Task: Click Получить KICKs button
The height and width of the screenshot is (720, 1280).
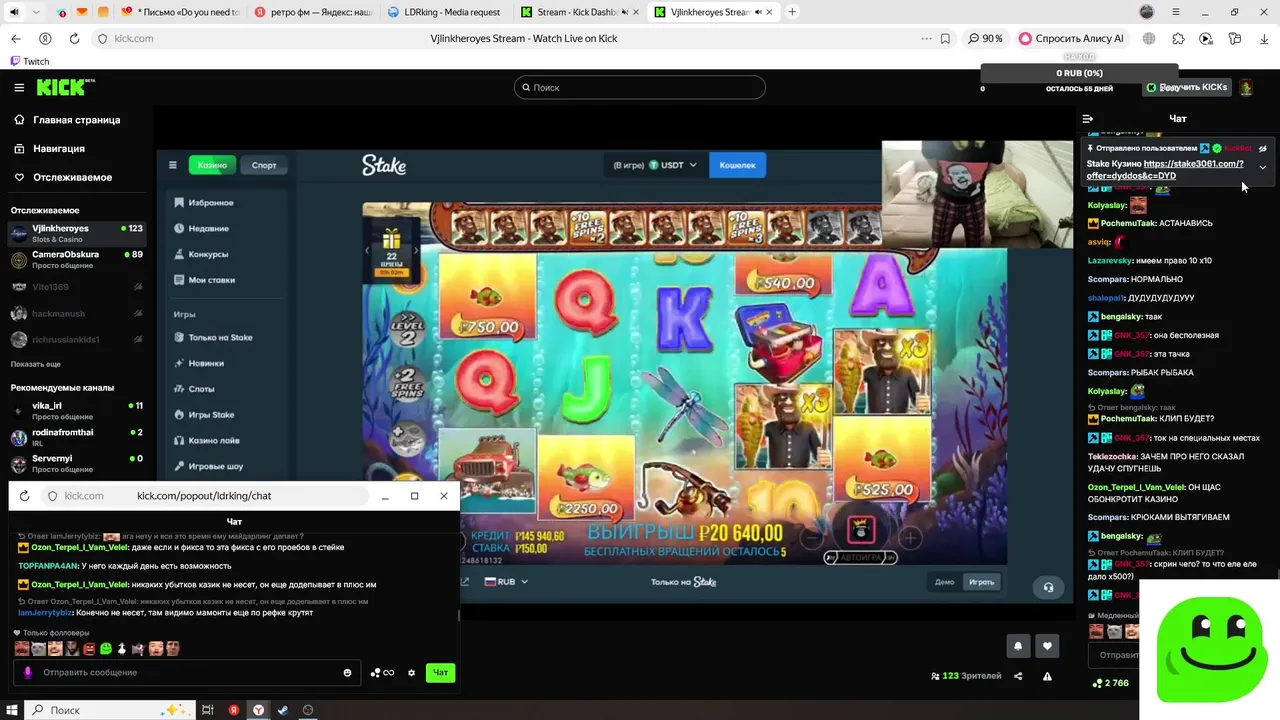Action: pyautogui.click(x=1187, y=88)
